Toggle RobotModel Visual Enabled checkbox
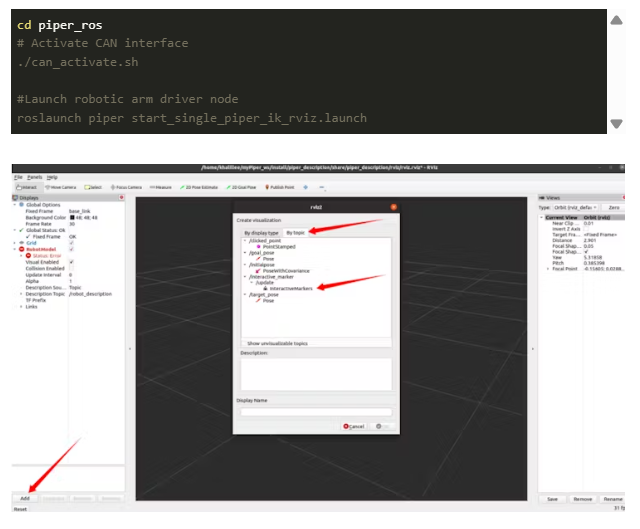This screenshot has height=529, width=640. point(71,261)
